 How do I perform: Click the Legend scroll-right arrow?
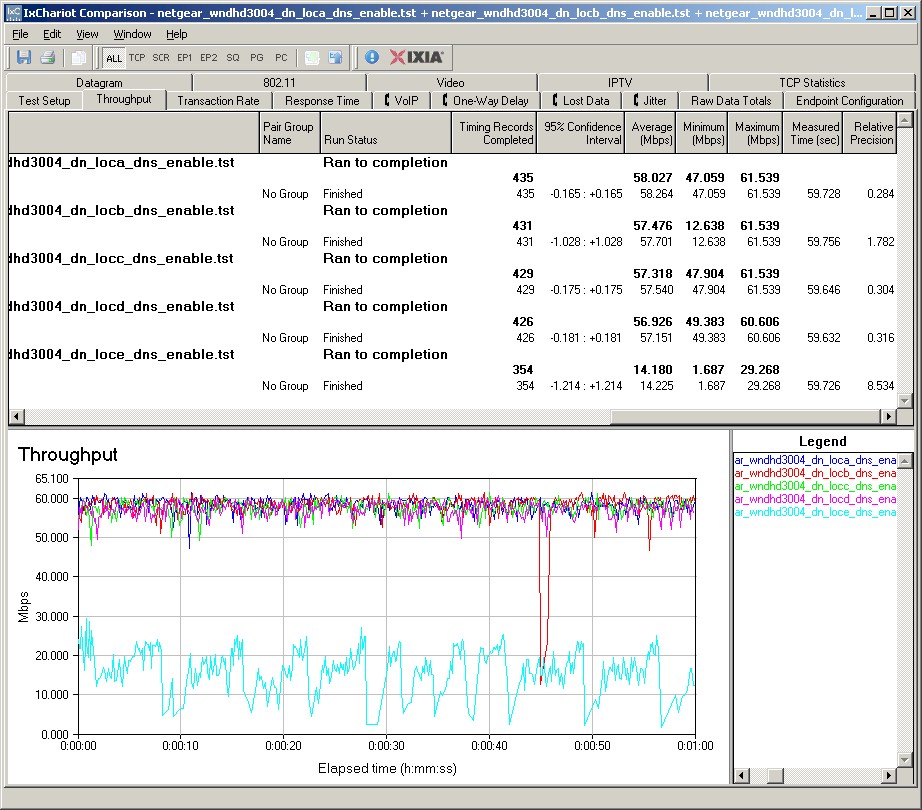890,776
